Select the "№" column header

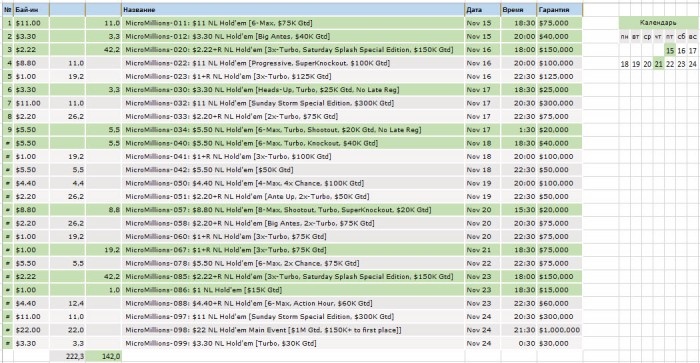tap(8, 9)
